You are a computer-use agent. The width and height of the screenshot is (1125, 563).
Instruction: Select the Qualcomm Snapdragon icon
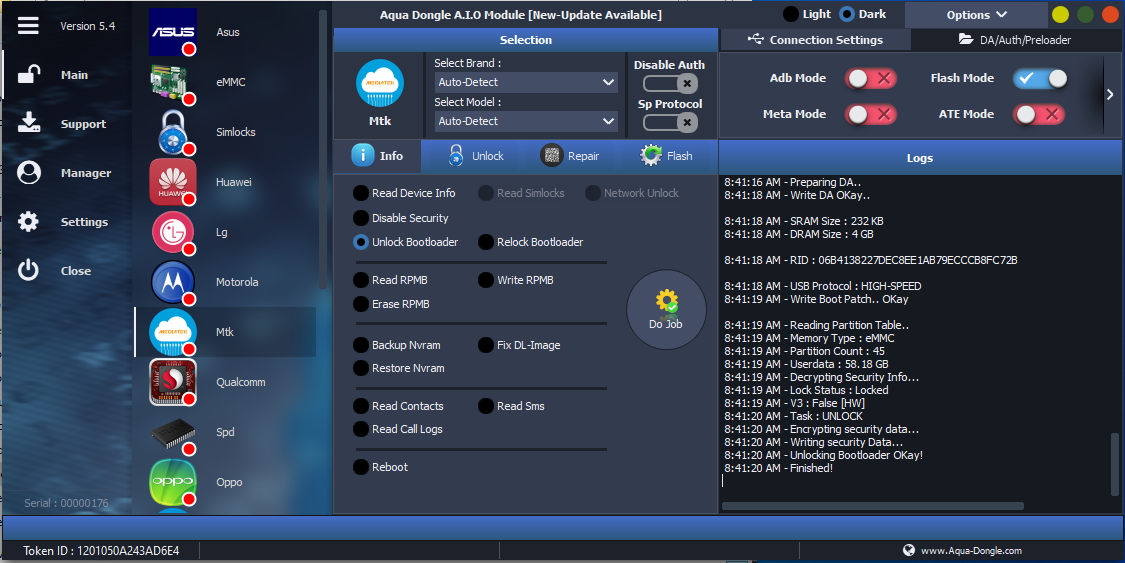(x=173, y=382)
